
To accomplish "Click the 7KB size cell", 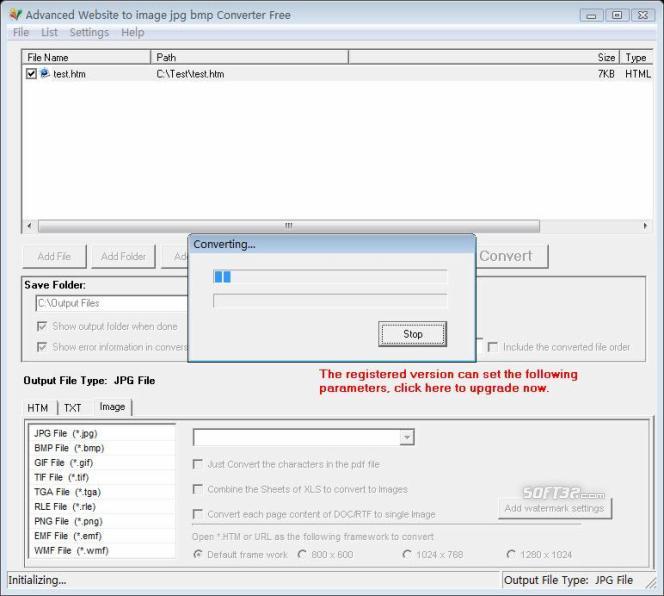I will coord(606,74).
